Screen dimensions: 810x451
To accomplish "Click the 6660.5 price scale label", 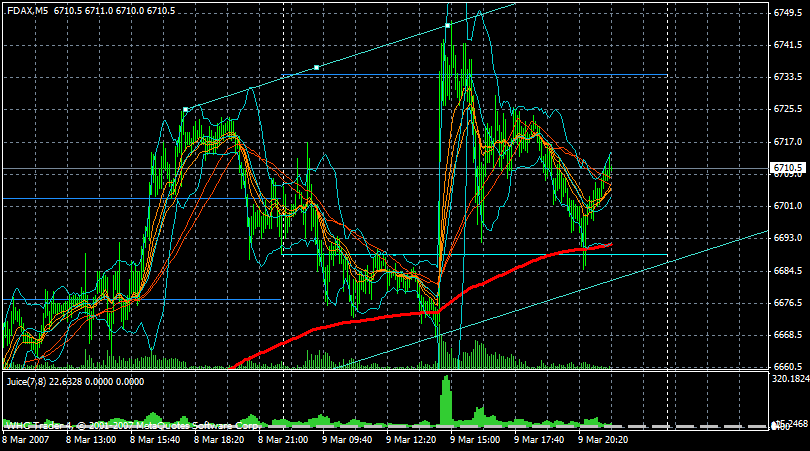I will pyautogui.click(x=788, y=367).
